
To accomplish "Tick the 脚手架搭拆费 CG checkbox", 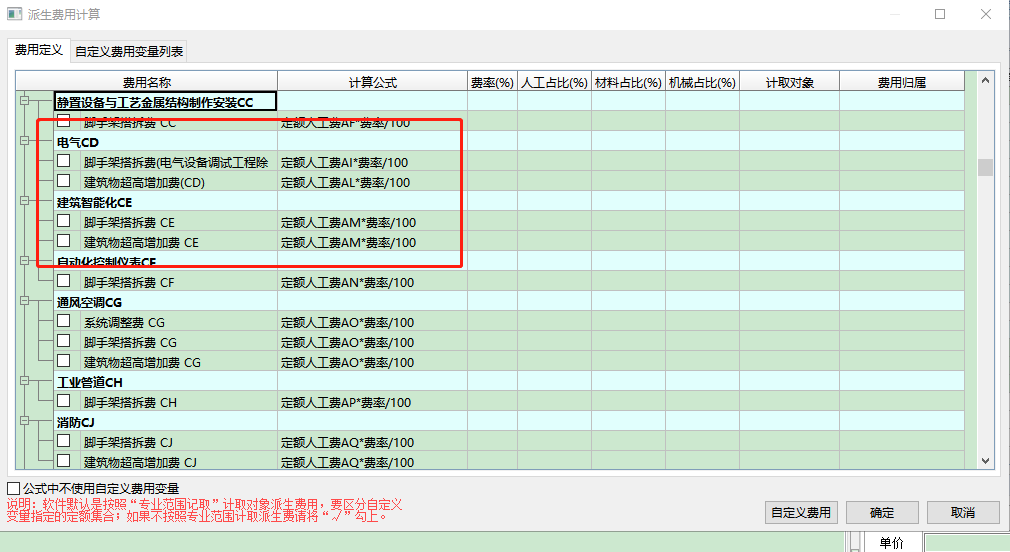I will click(x=64, y=340).
